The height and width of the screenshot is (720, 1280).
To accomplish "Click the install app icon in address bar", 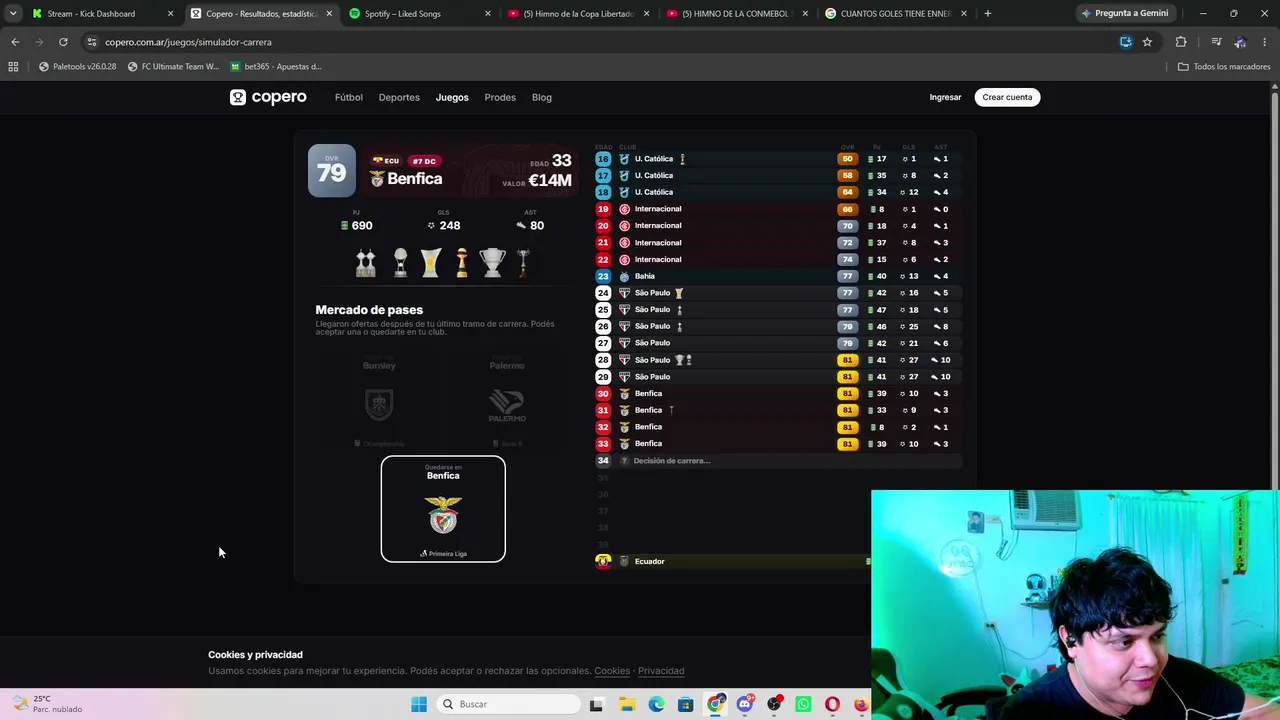I will 1126,42.
